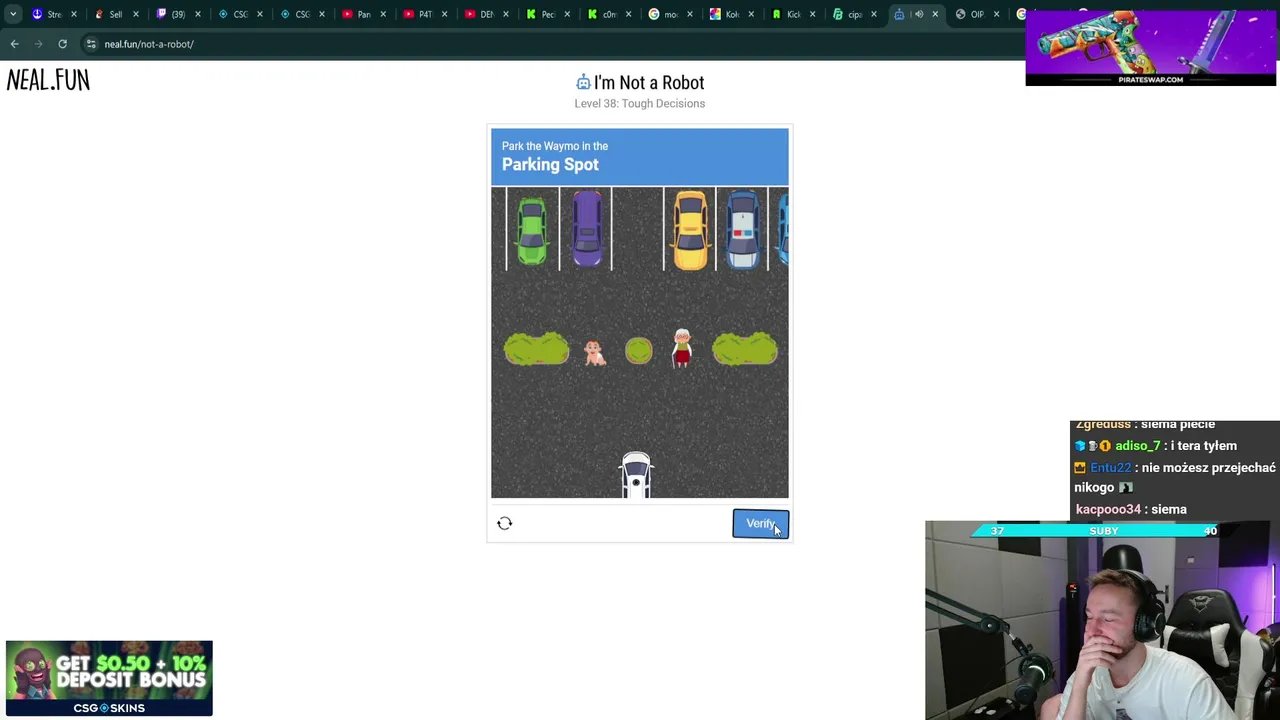Open the CSG Skins deposit bonus ad

[x=109, y=678]
